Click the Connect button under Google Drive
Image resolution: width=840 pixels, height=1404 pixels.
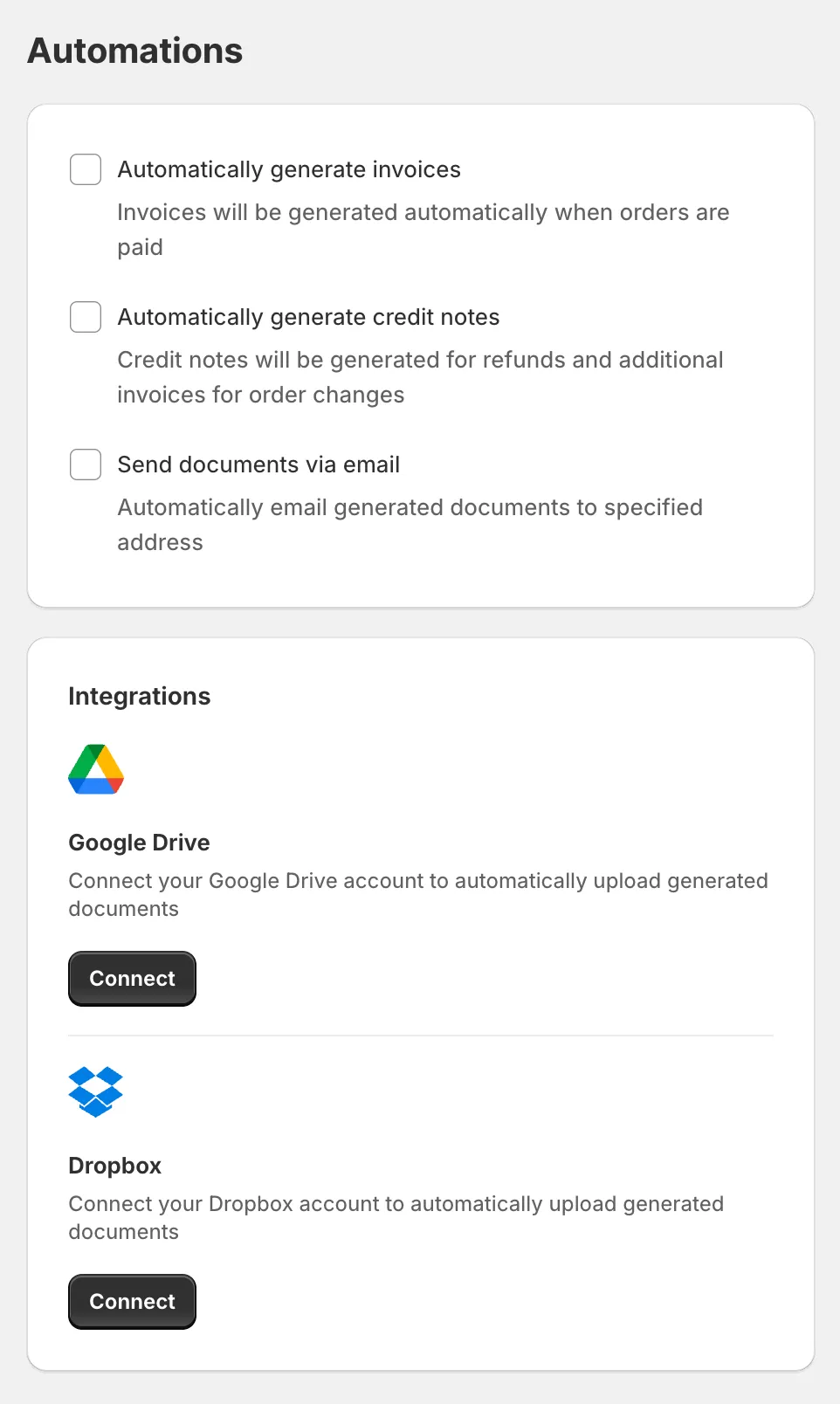point(131,978)
